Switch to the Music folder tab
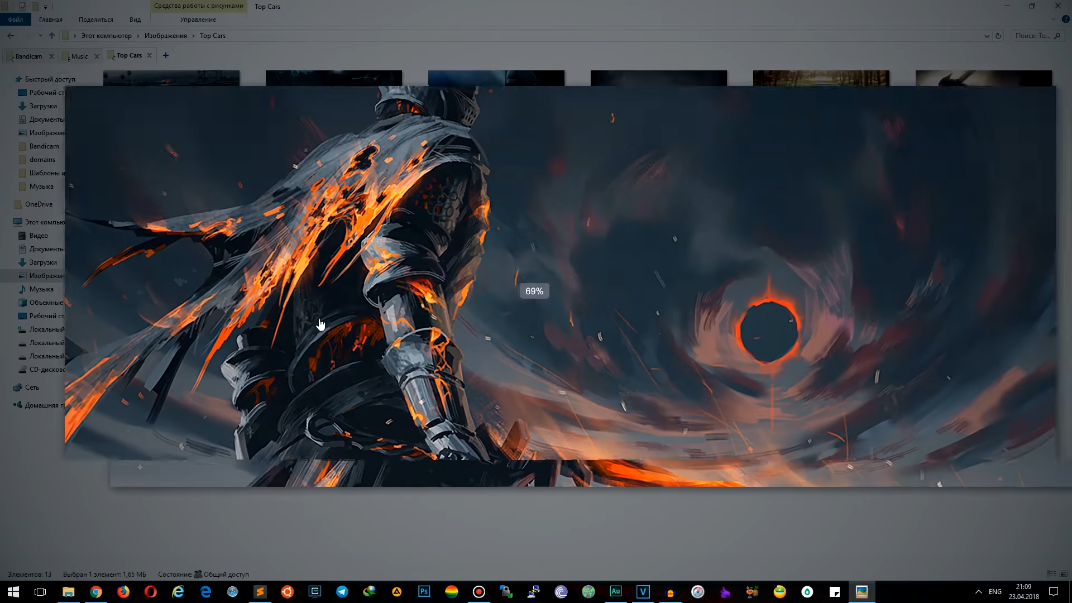The image size is (1072, 603). coord(79,56)
